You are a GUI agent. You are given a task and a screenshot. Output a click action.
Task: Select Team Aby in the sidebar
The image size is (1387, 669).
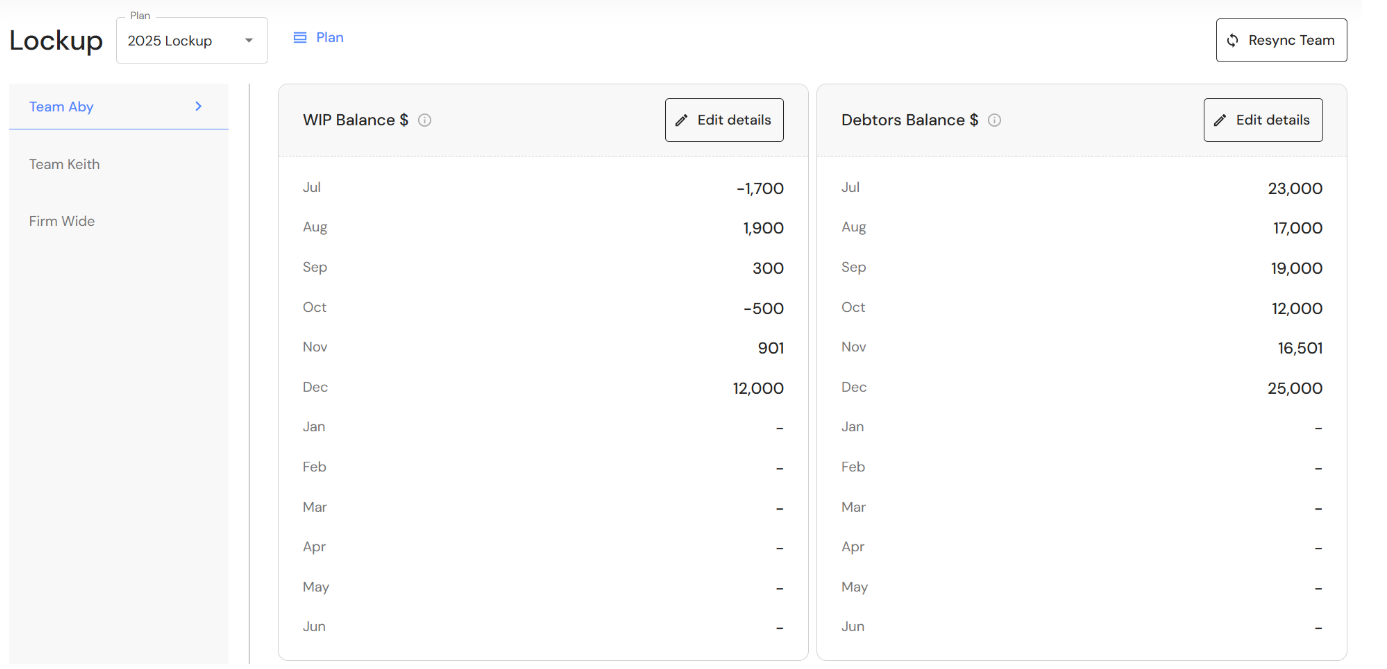(x=62, y=107)
